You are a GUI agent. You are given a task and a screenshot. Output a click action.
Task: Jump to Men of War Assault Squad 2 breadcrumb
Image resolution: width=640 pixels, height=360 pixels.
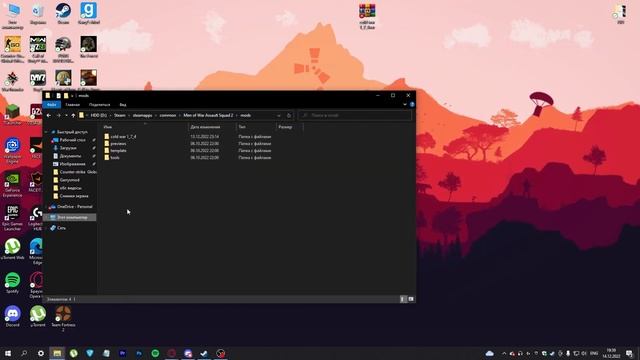(x=208, y=116)
